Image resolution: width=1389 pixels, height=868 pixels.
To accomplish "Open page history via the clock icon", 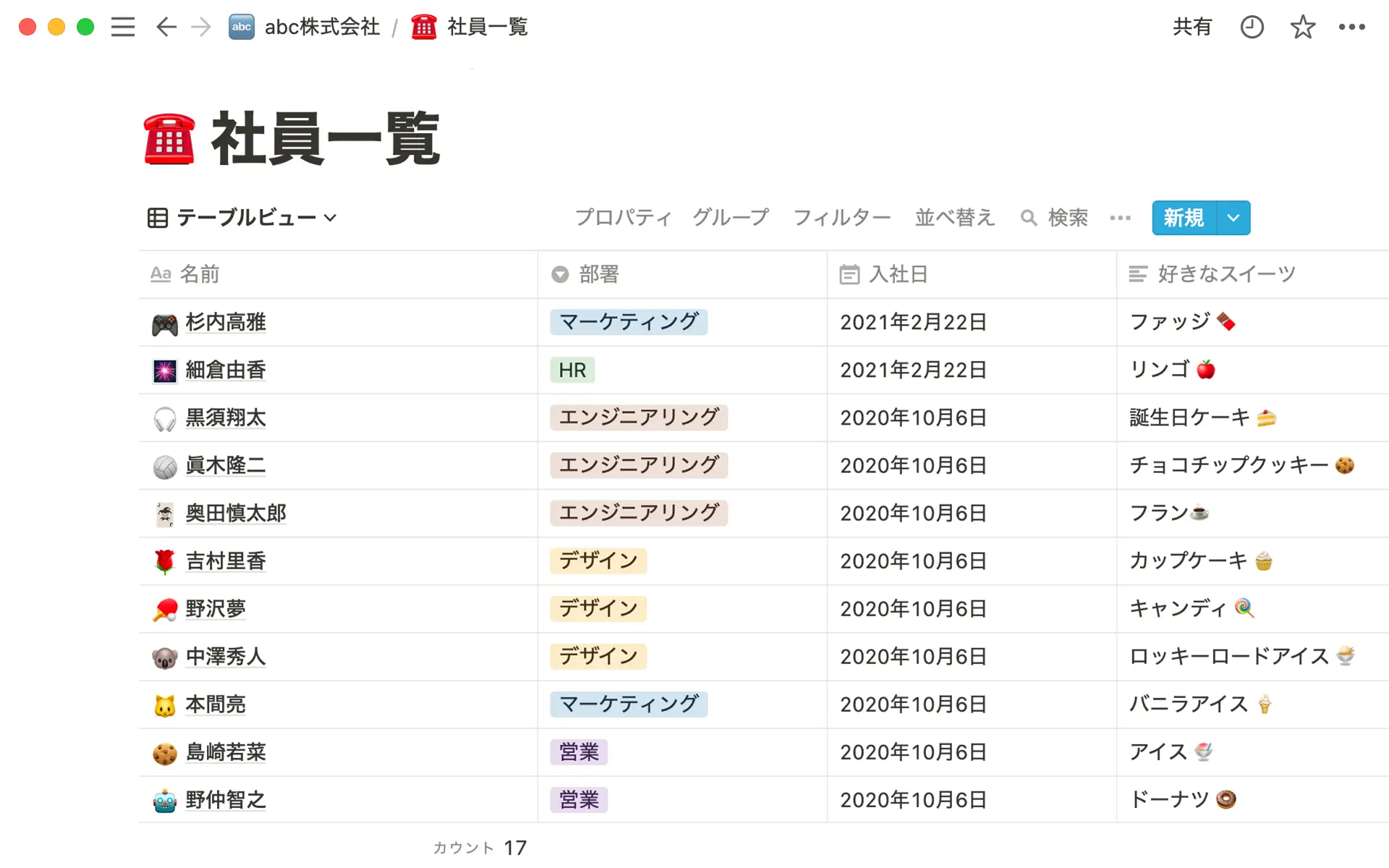I will pyautogui.click(x=1252, y=27).
